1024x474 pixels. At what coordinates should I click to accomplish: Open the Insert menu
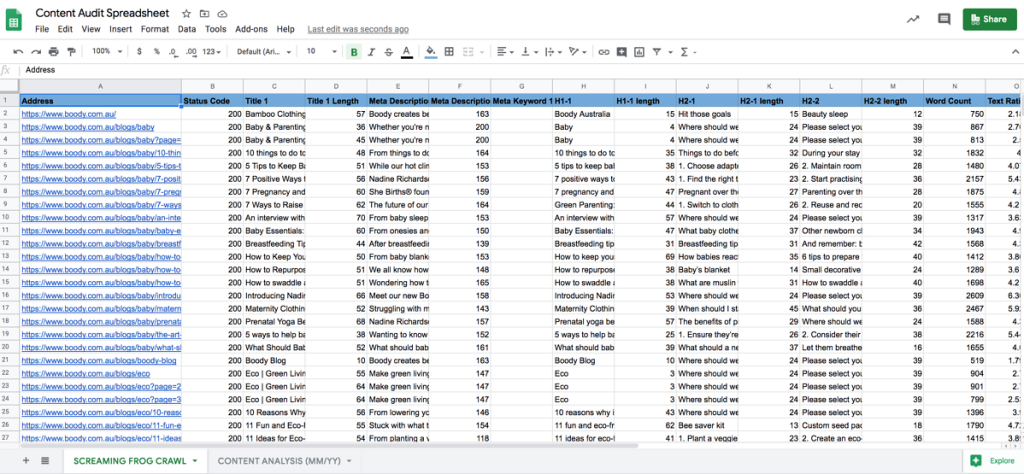[121, 29]
